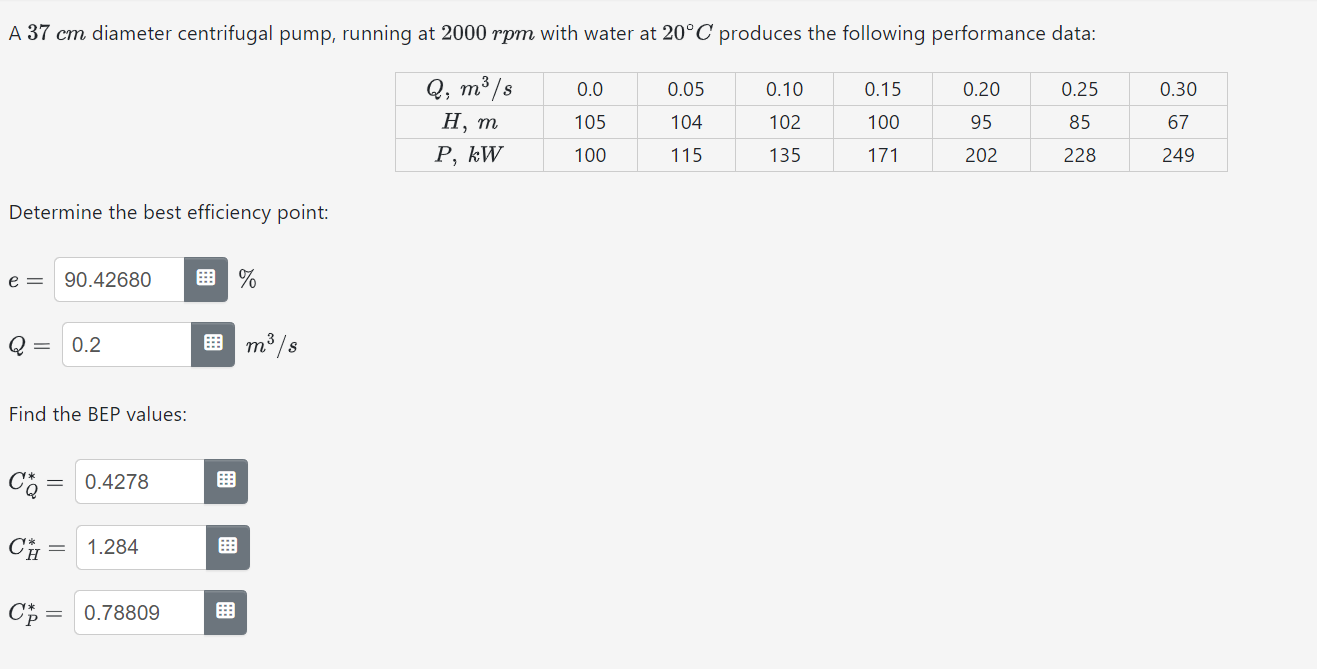
Task: Open the calculator keypad for C_H*
Action: coord(226,547)
